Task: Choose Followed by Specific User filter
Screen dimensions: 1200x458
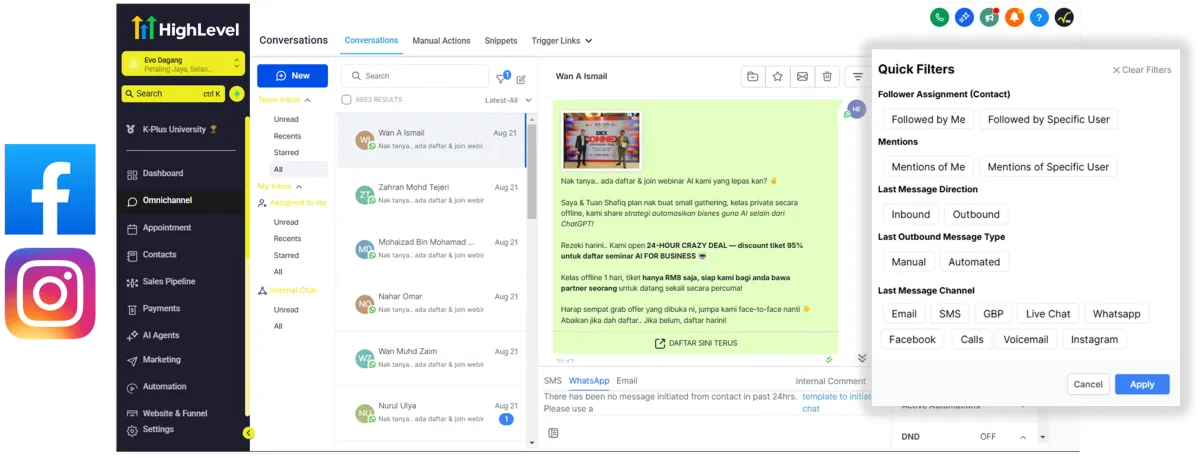Action: coord(1048,119)
